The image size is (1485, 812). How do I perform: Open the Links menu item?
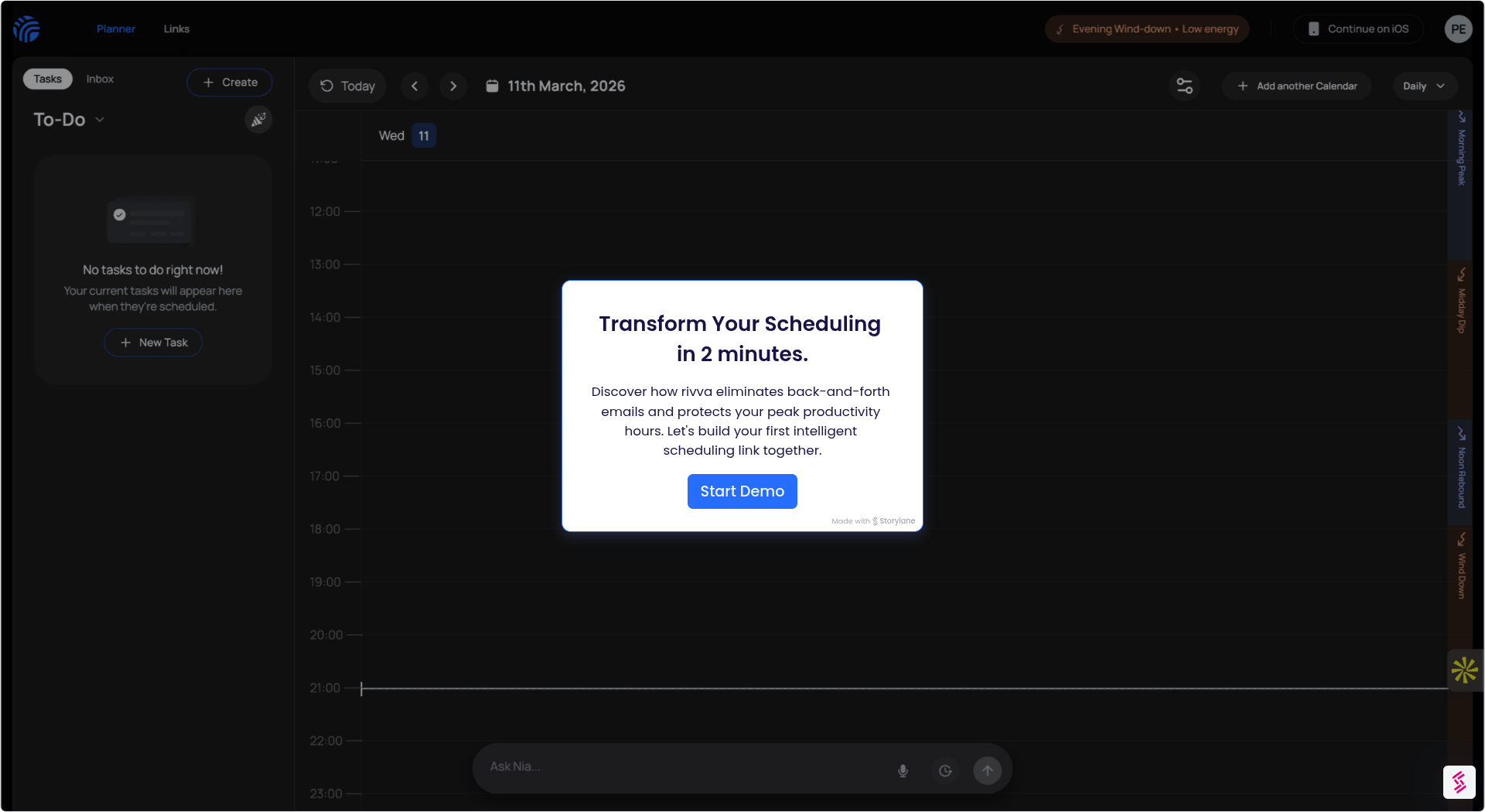pyautogui.click(x=176, y=29)
